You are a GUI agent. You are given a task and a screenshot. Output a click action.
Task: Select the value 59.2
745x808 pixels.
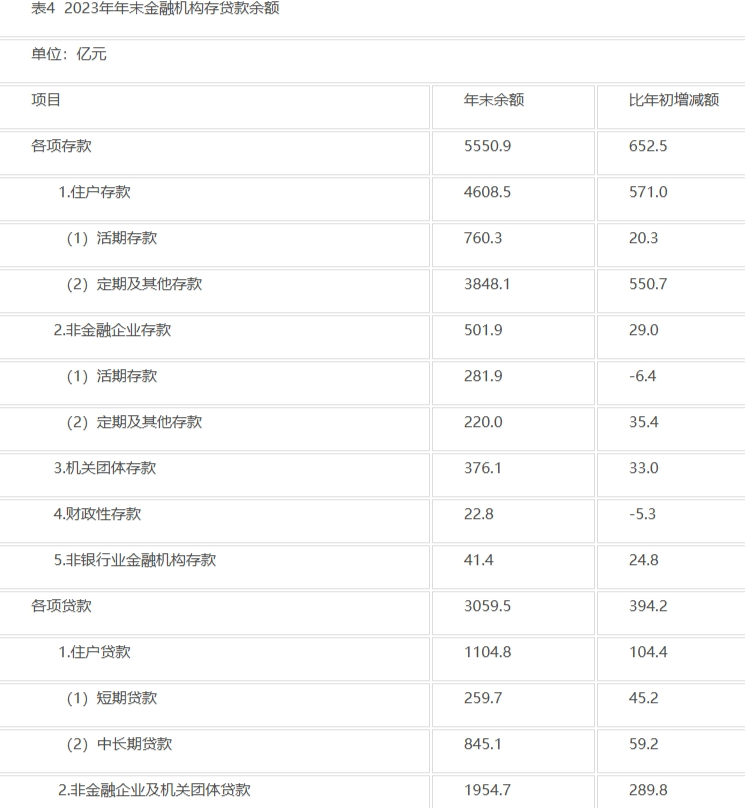(x=644, y=744)
